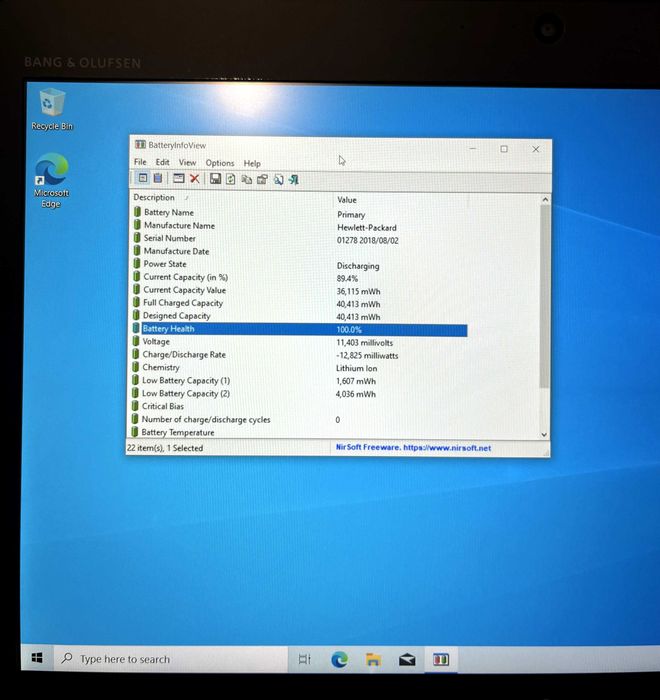Image resolution: width=660 pixels, height=700 pixels.
Task: Launch Edge from the taskbar
Action: (339, 659)
